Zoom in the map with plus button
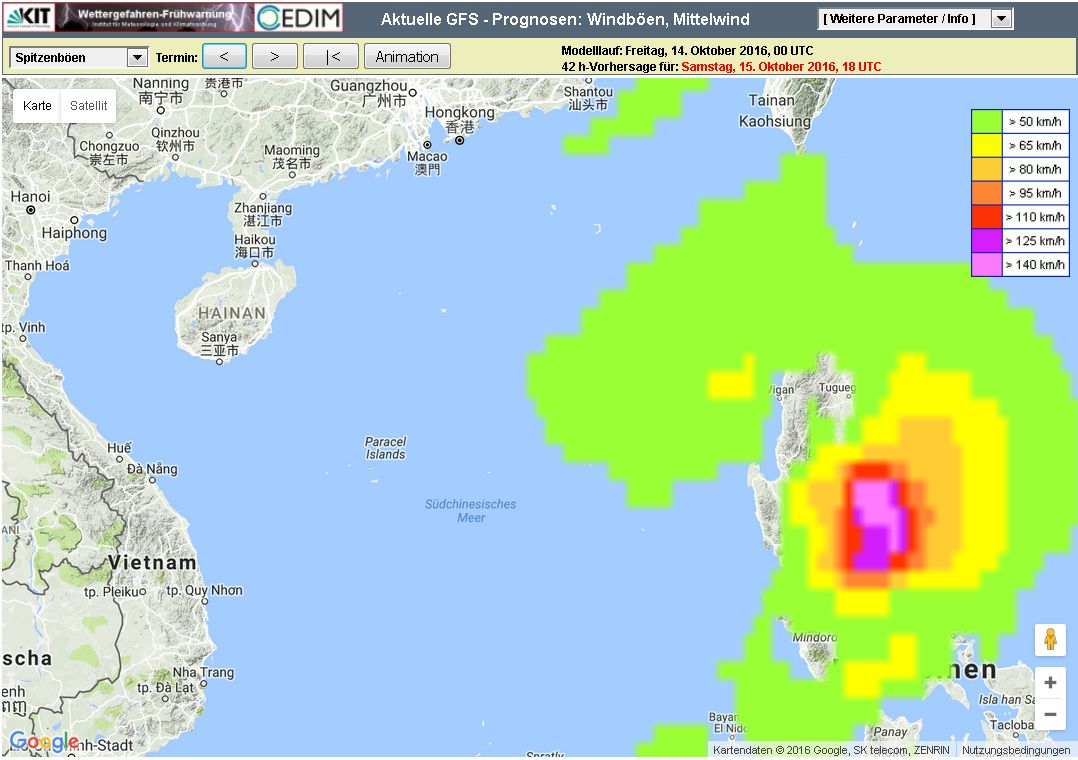Viewport: 1078px width, 760px height. [x=1050, y=682]
